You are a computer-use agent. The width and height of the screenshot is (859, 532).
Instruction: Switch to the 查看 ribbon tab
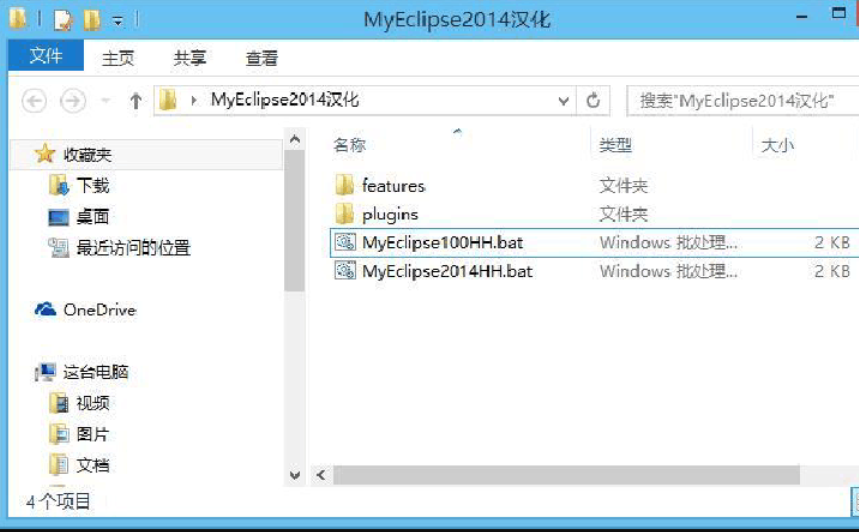tap(262, 58)
